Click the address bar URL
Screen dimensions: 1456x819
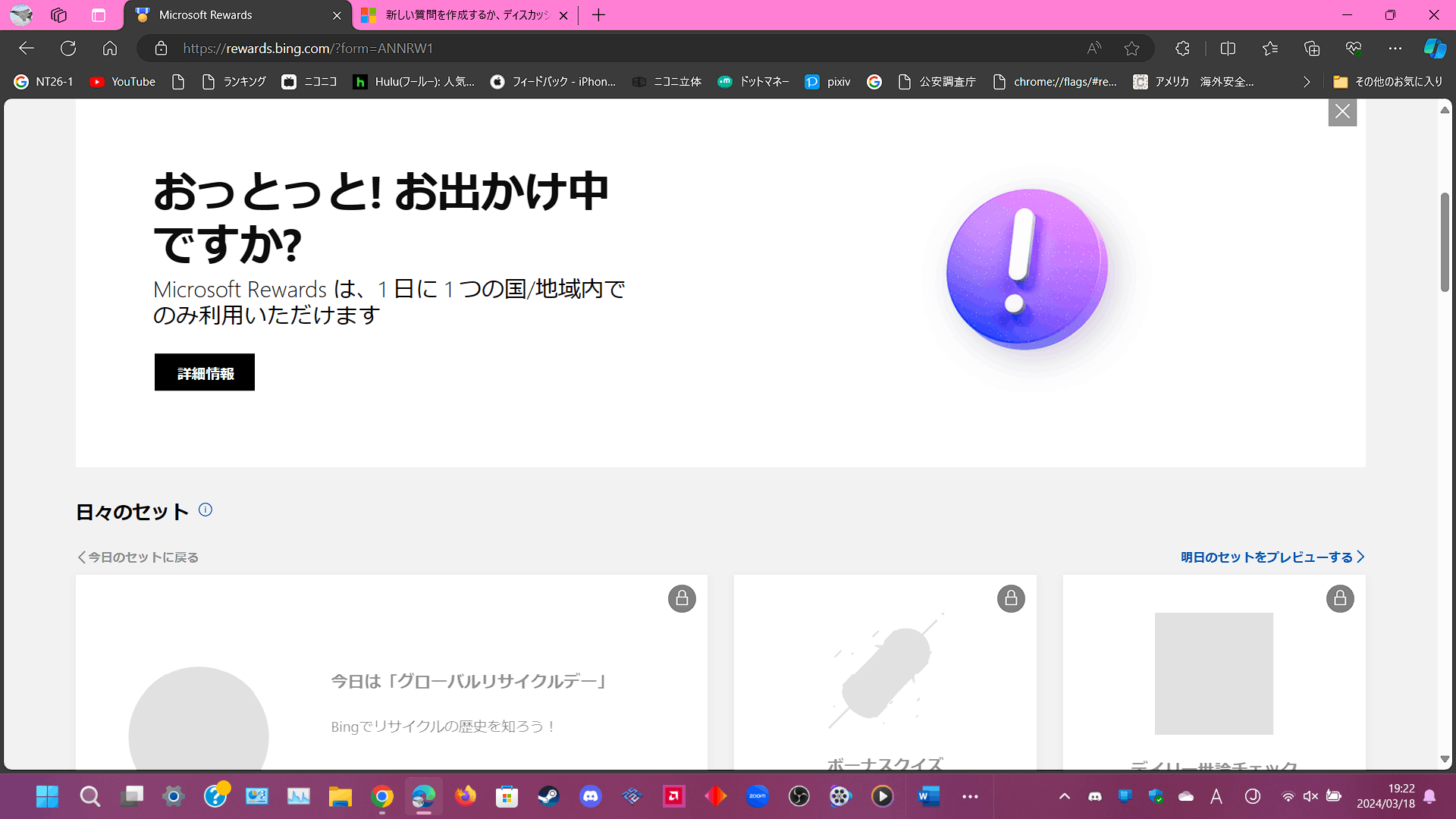[x=308, y=49]
